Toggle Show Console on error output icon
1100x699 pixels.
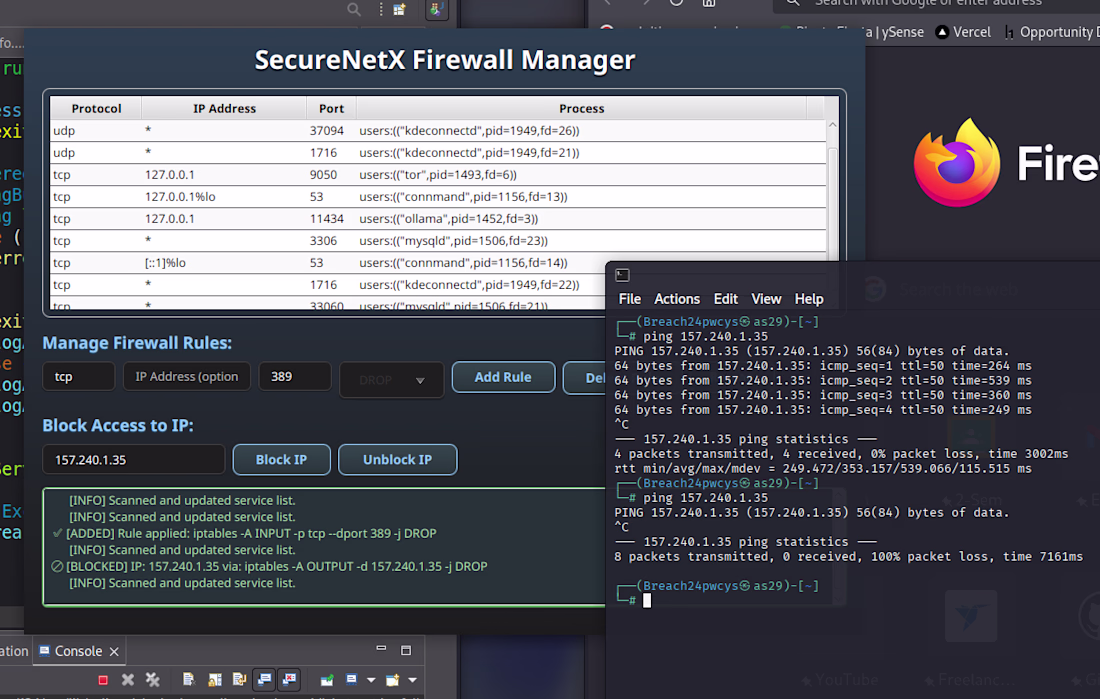(x=289, y=679)
